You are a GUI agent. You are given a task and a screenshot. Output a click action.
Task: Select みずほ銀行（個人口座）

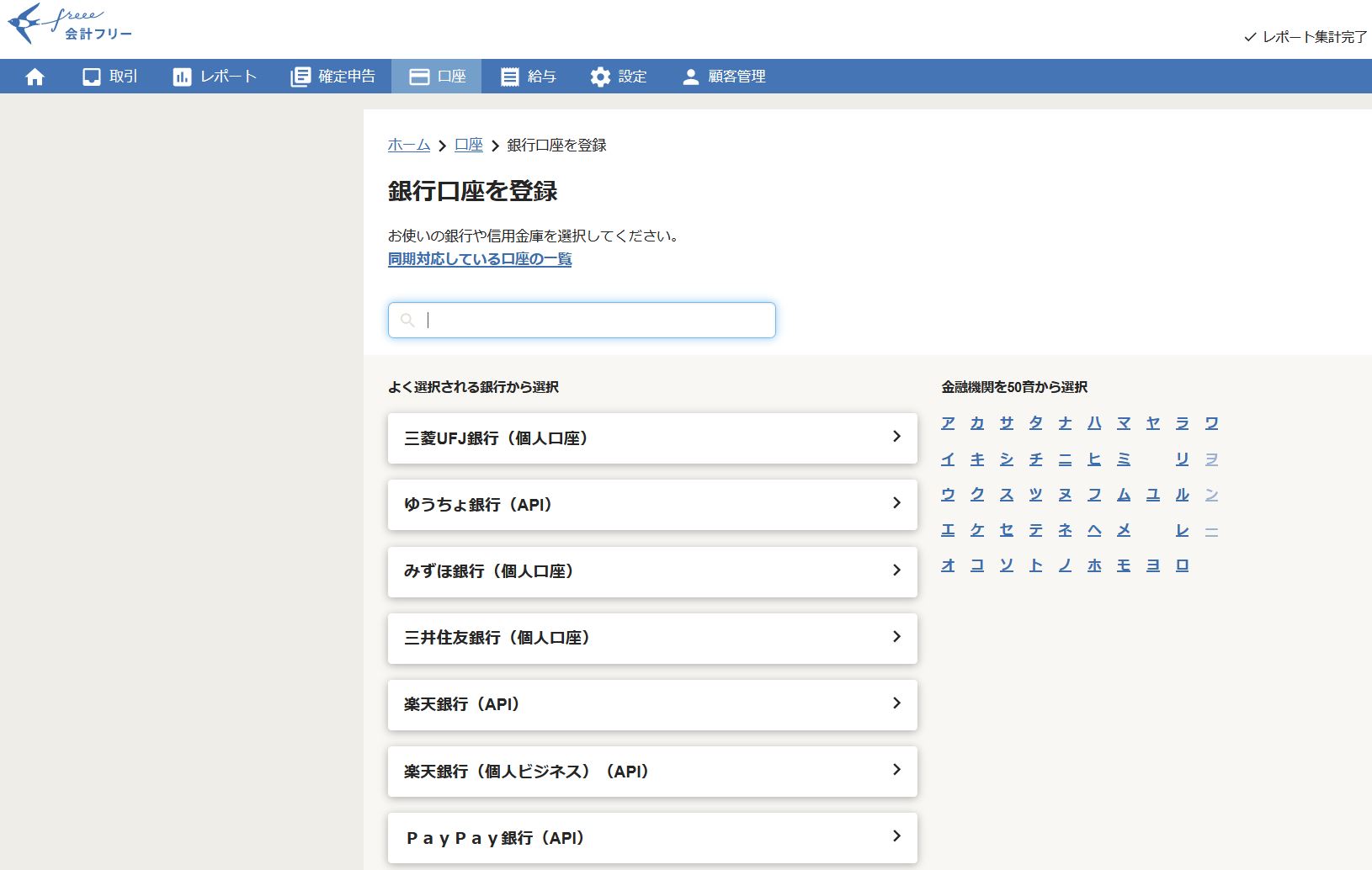pos(652,571)
